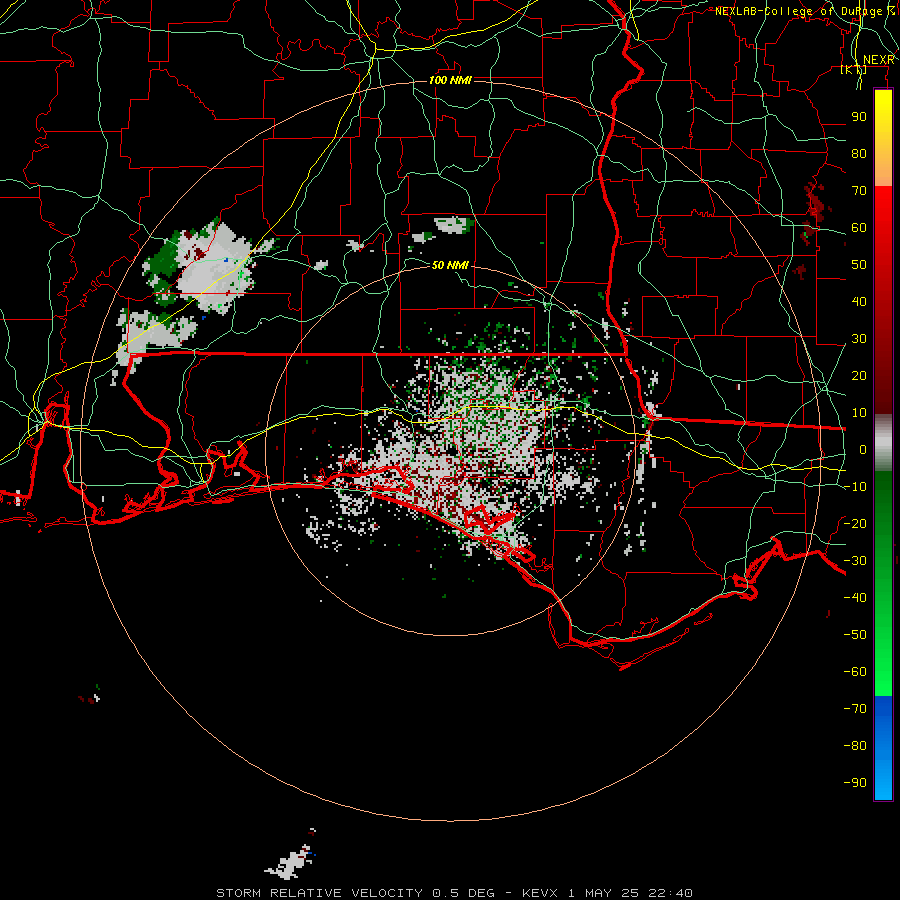Click the 0 value on the velocity scale

tap(863, 449)
